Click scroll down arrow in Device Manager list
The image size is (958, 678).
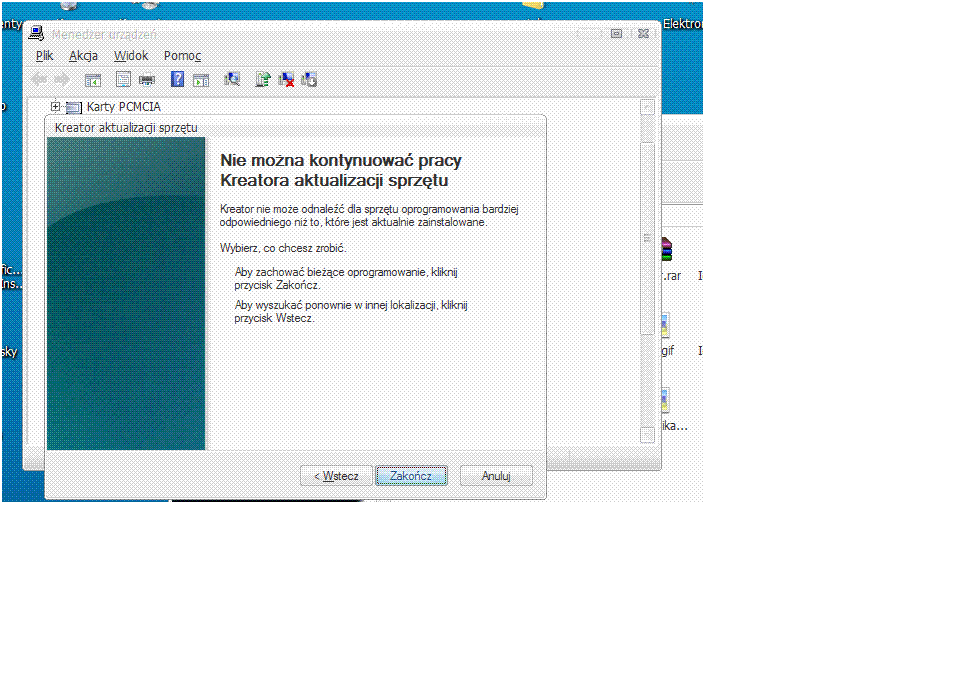click(x=647, y=435)
